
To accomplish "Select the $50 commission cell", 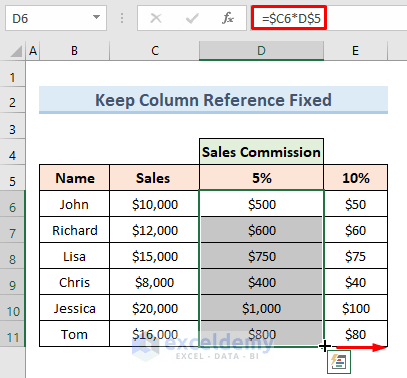I will click(356, 204).
